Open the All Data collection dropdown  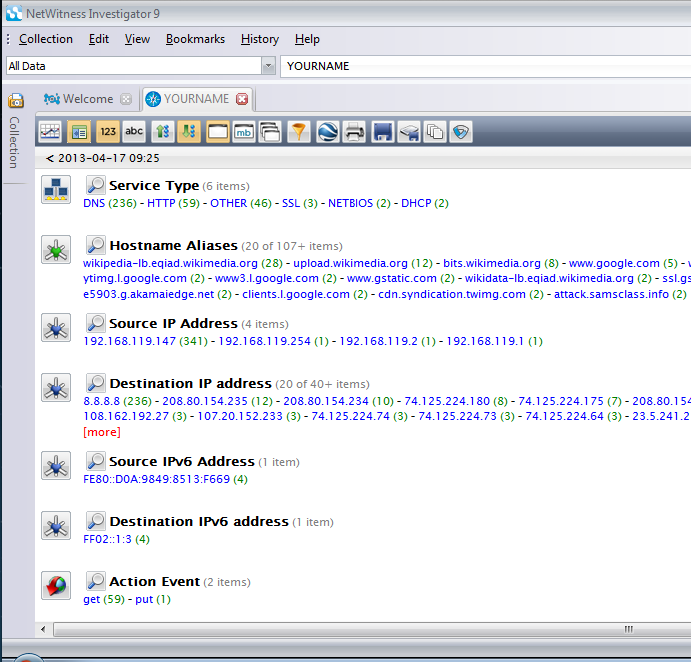click(268, 66)
